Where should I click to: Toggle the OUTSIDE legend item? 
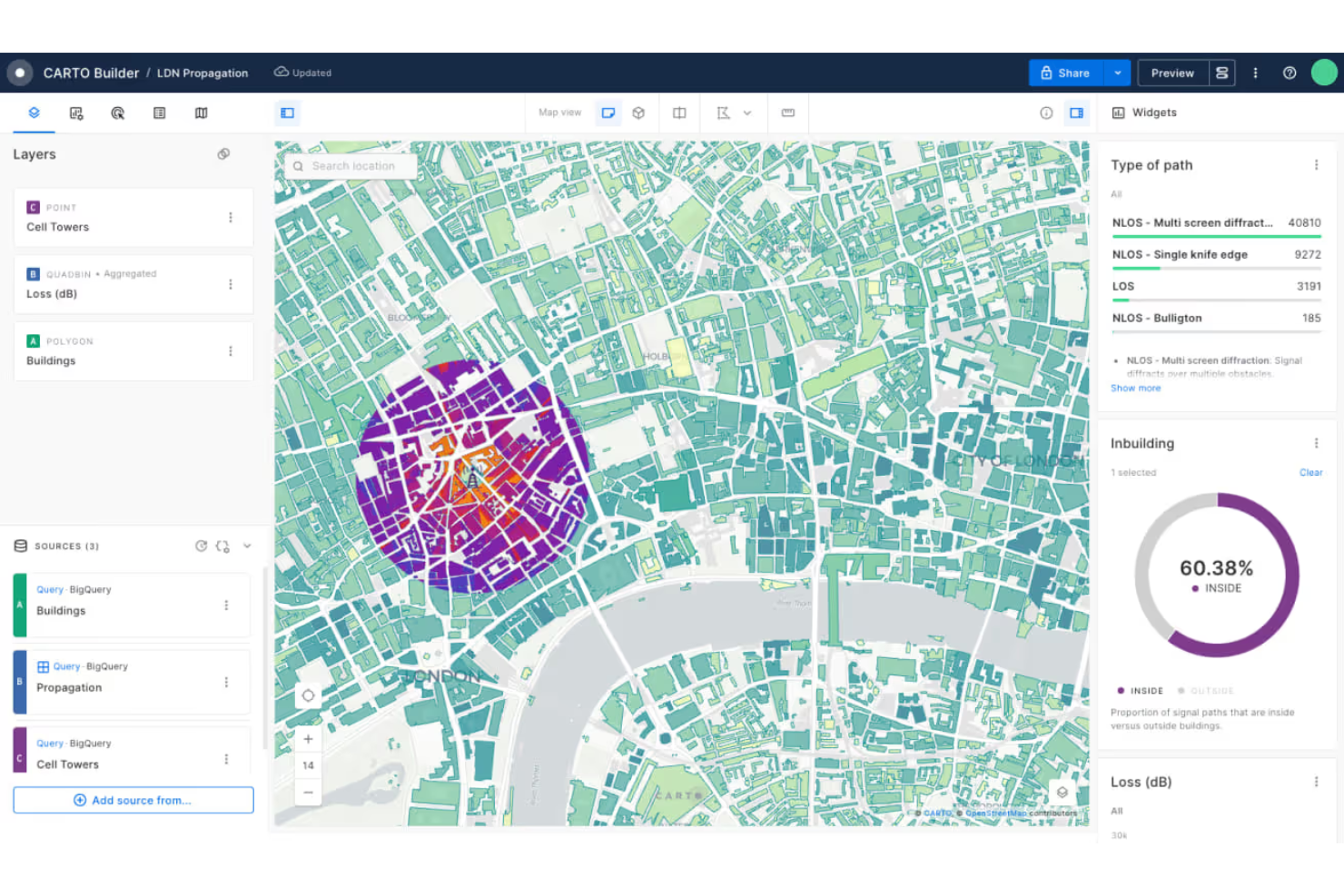tap(1206, 691)
